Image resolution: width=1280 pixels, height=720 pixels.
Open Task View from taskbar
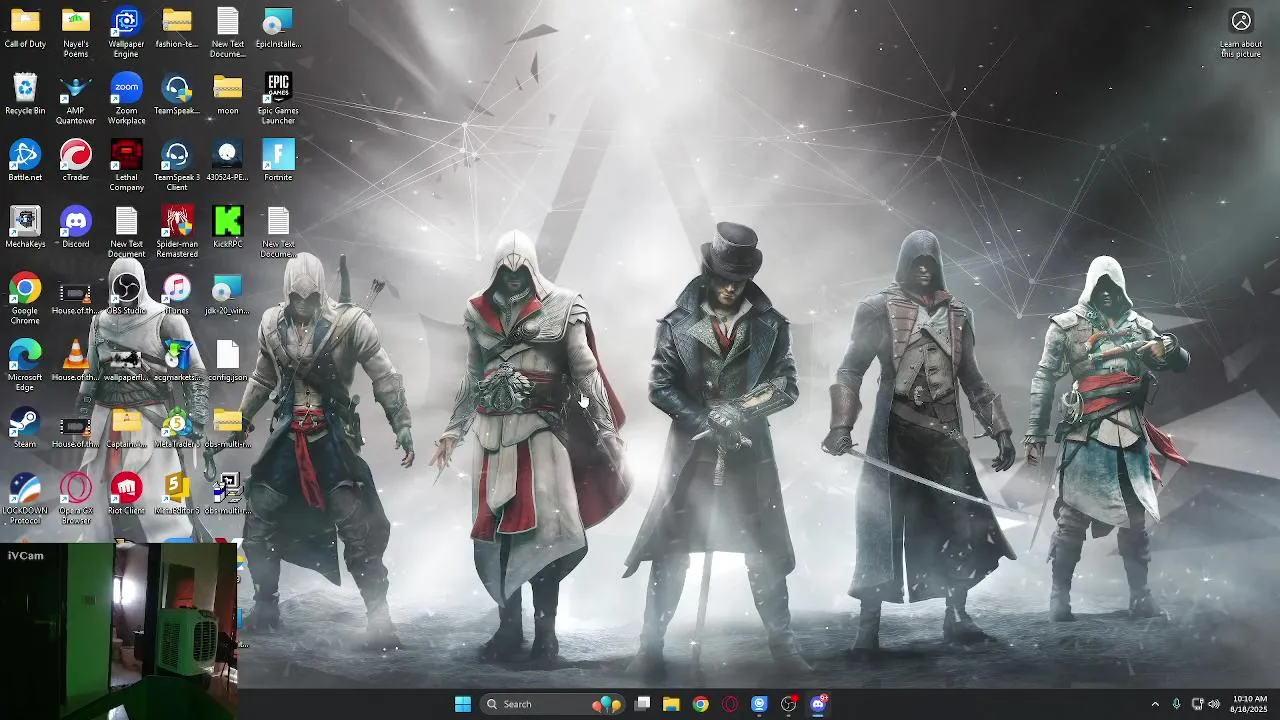(x=643, y=704)
